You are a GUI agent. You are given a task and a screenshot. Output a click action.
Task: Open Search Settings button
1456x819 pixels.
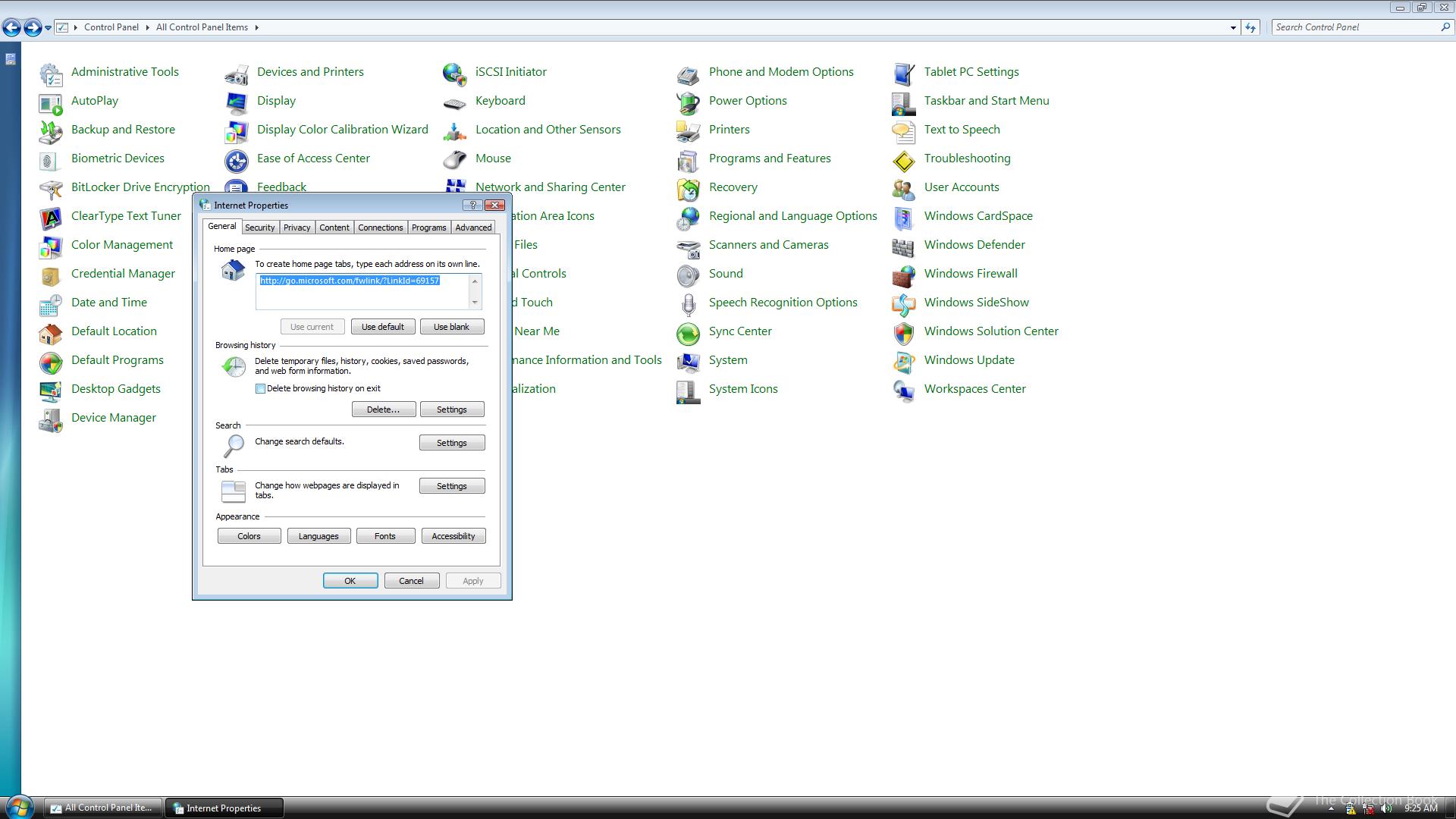tap(452, 443)
